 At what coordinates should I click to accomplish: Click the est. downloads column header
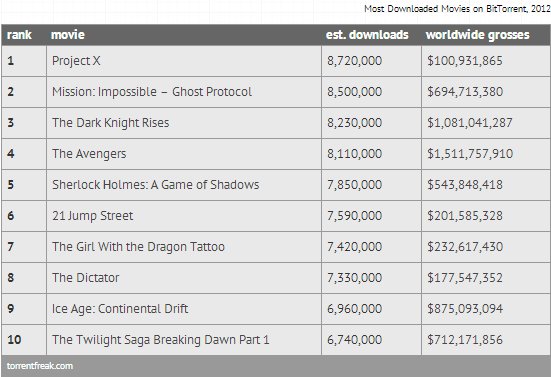pos(367,35)
